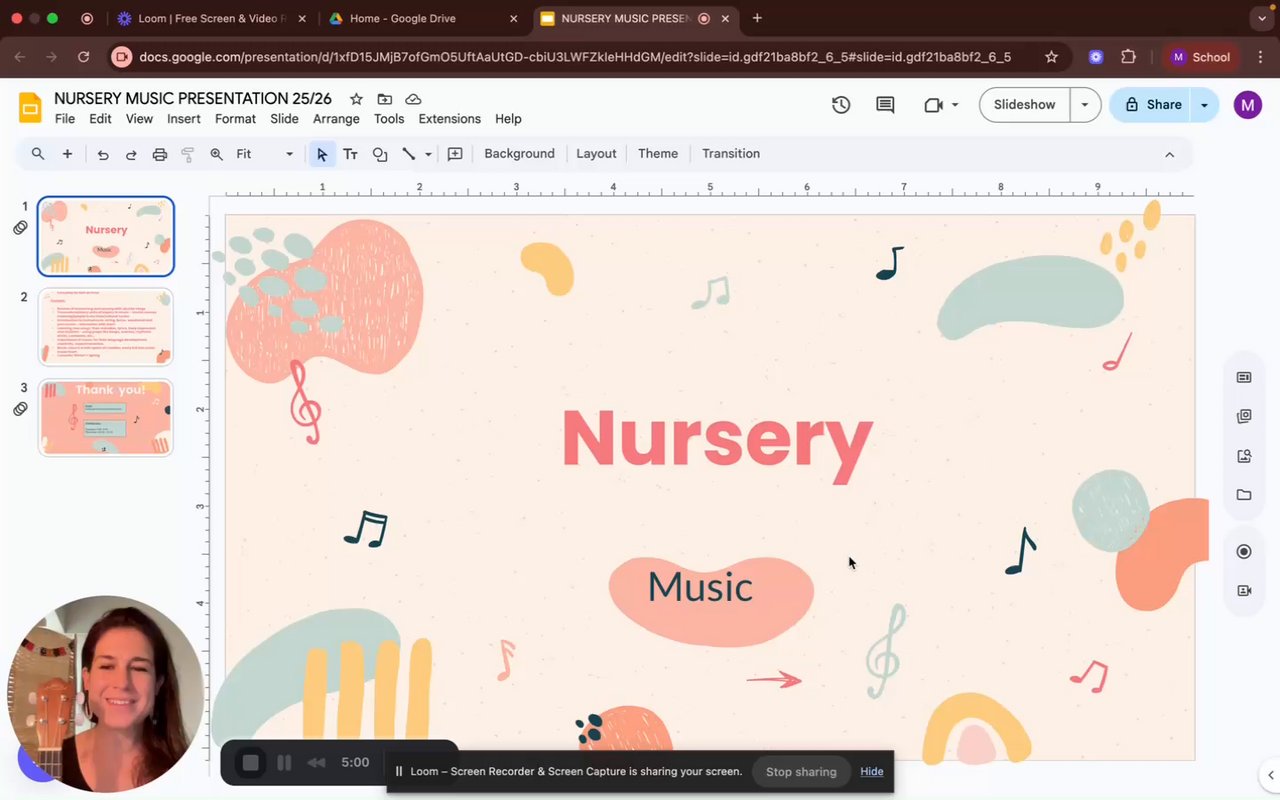1280x800 pixels.
Task: Open the comments history icon
Action: (x=885, y=105)
